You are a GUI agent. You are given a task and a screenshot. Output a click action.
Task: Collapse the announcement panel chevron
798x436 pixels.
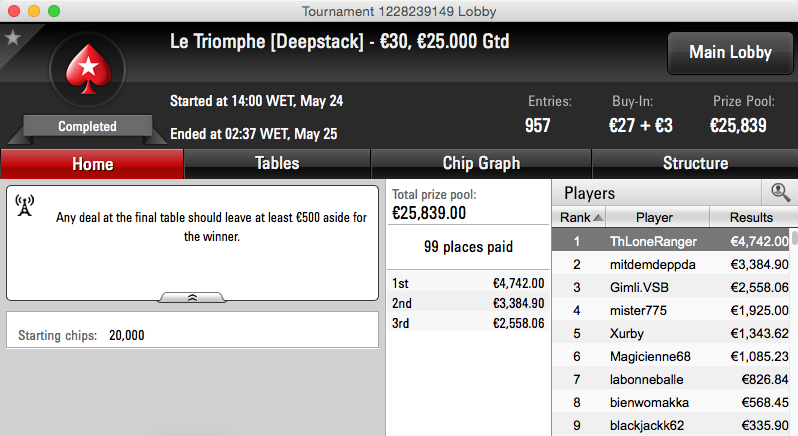[192, 298]
